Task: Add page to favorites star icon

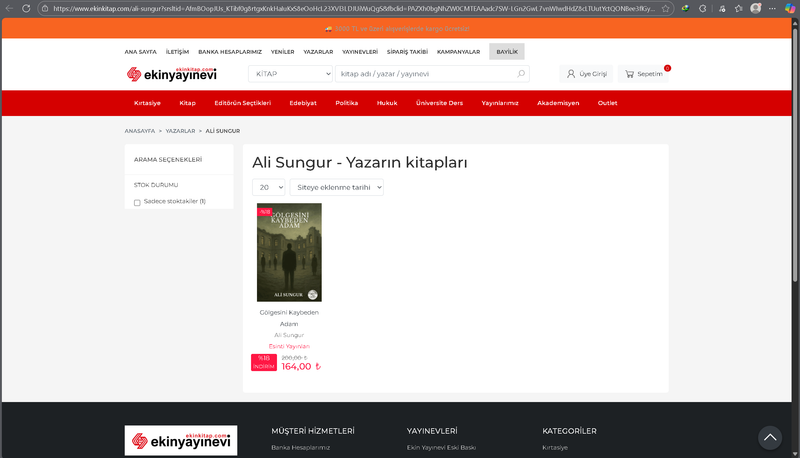Action: (665, 9)
